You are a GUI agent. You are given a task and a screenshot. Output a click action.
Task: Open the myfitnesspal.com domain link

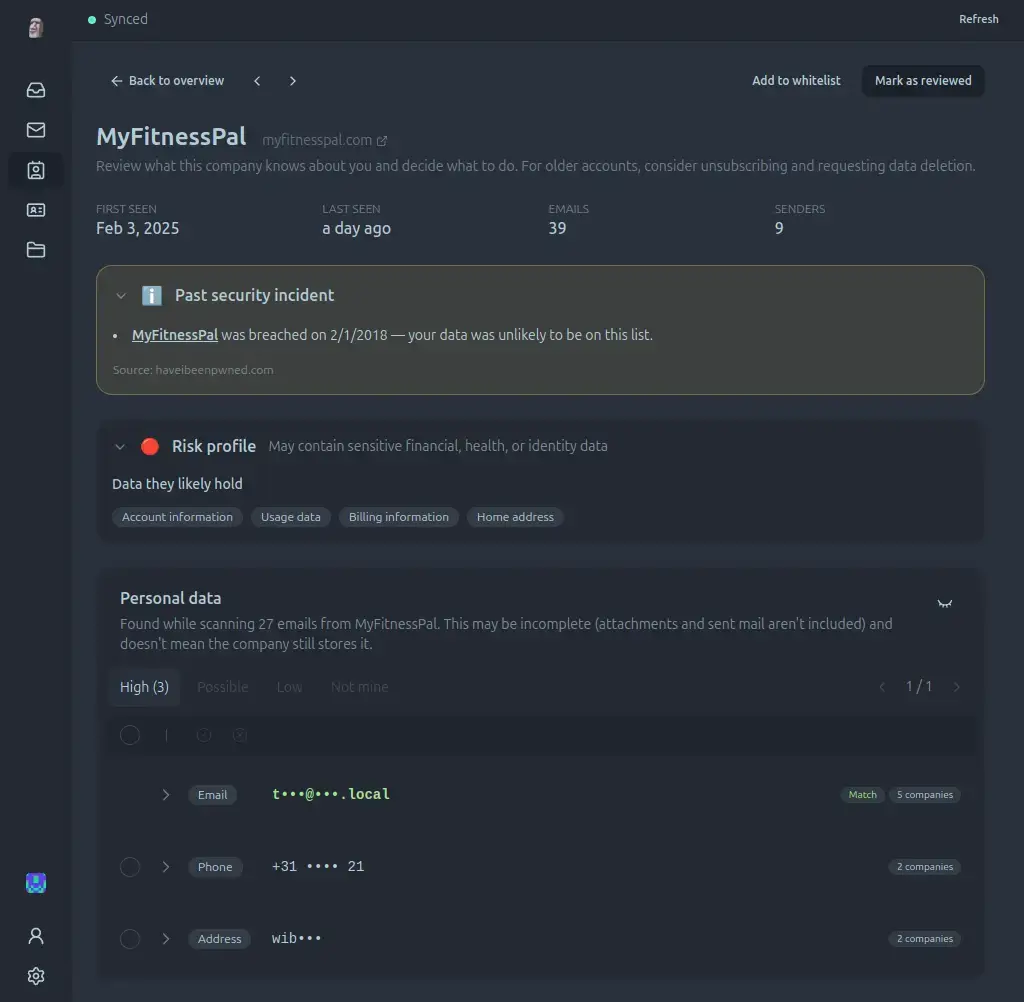(317, 140)
